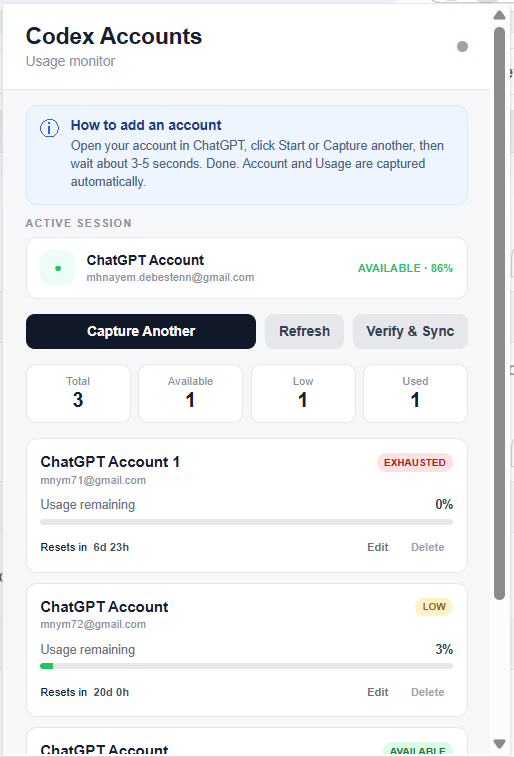Select the Total accounts stat card
The width and height of the screenshot is (514, 757).
pos(78,393)
